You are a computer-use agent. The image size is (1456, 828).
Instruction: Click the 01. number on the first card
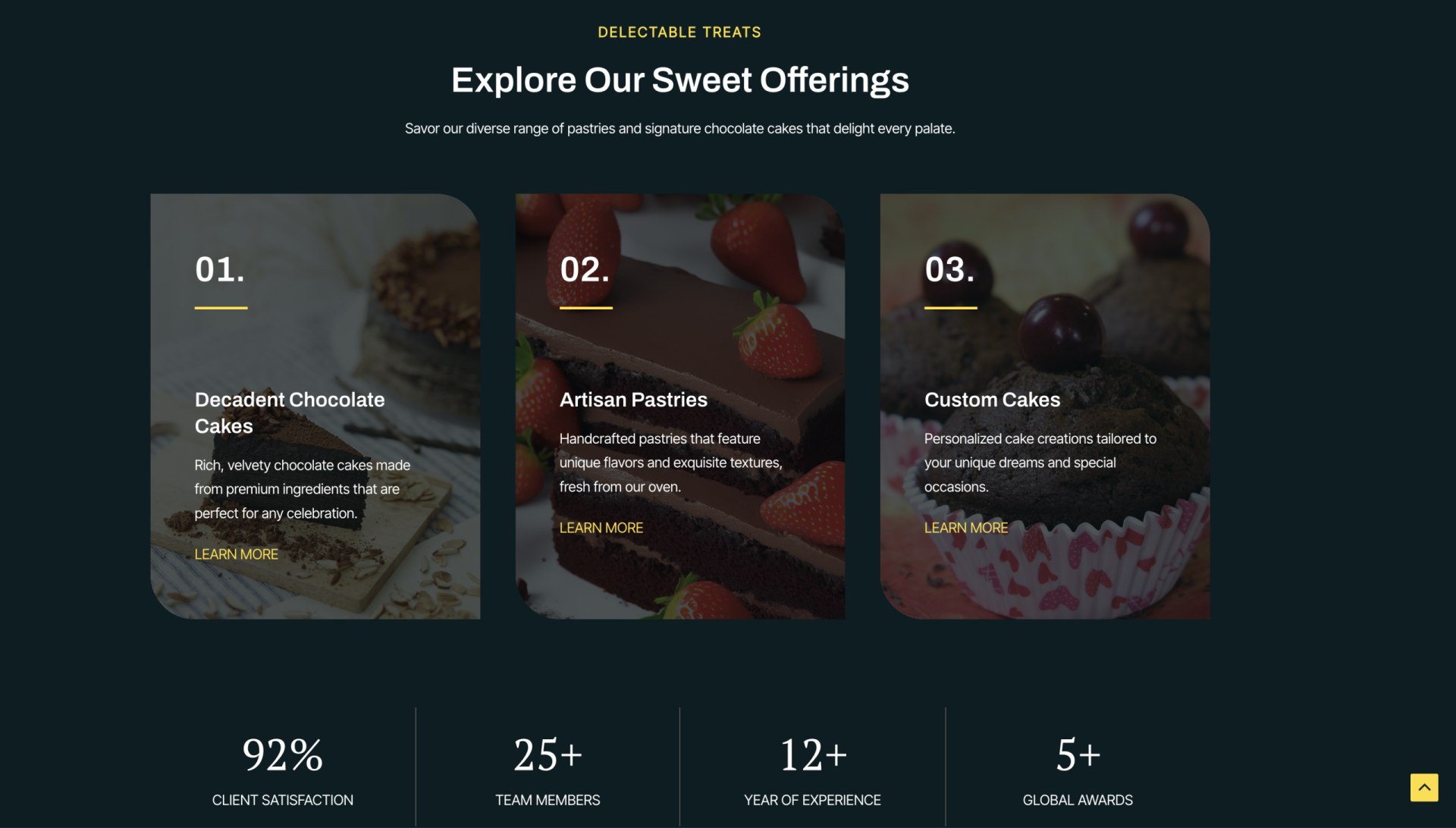tap(220, 269)
